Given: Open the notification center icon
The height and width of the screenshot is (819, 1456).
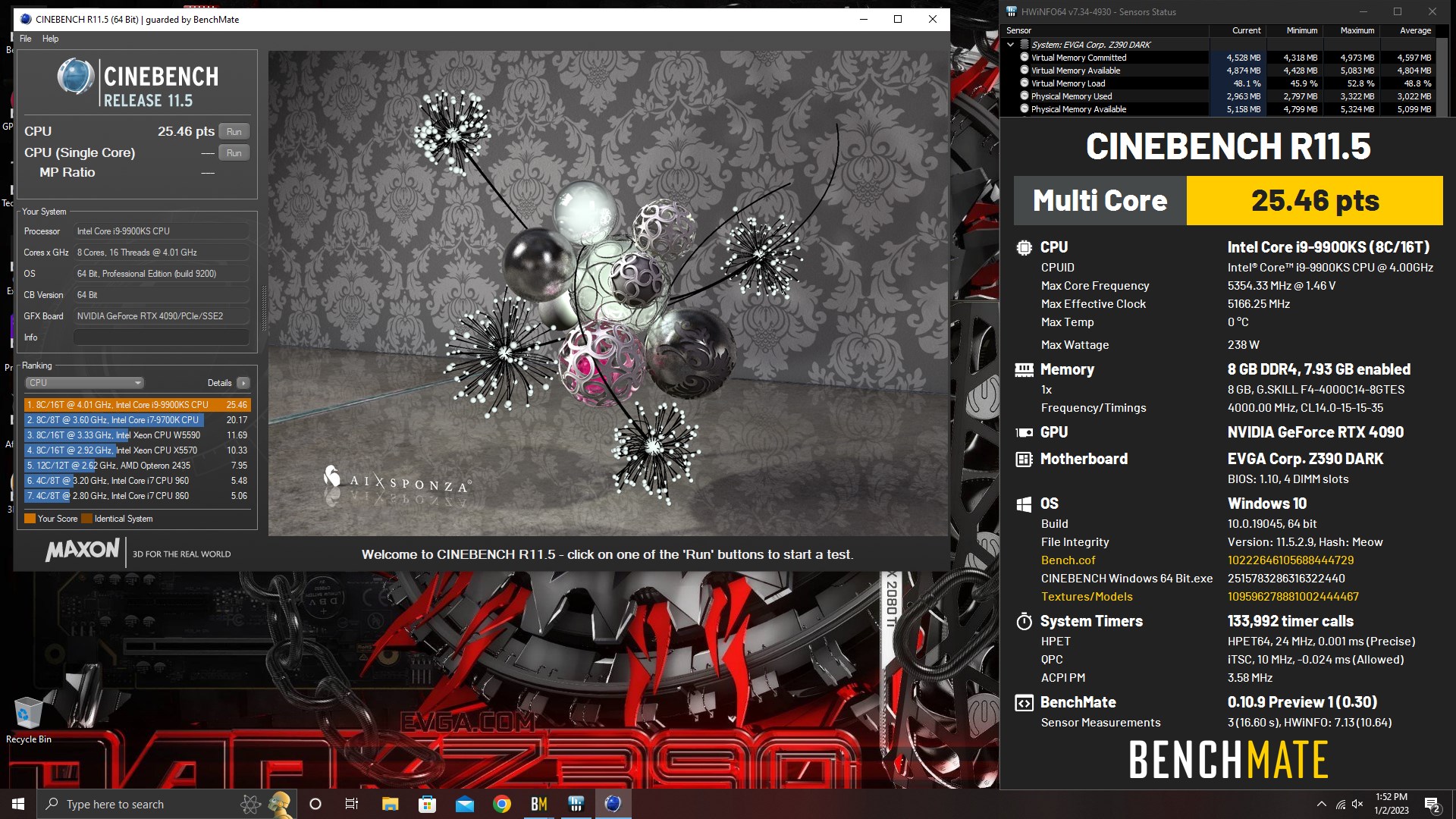Looking at the screenshot, I should [1432, 804].
